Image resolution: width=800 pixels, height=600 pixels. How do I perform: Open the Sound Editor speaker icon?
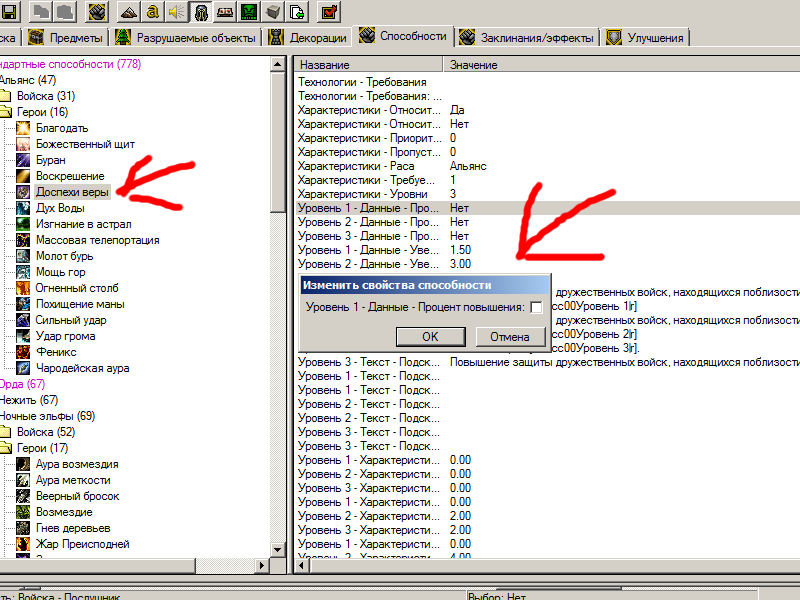[176, 11]
